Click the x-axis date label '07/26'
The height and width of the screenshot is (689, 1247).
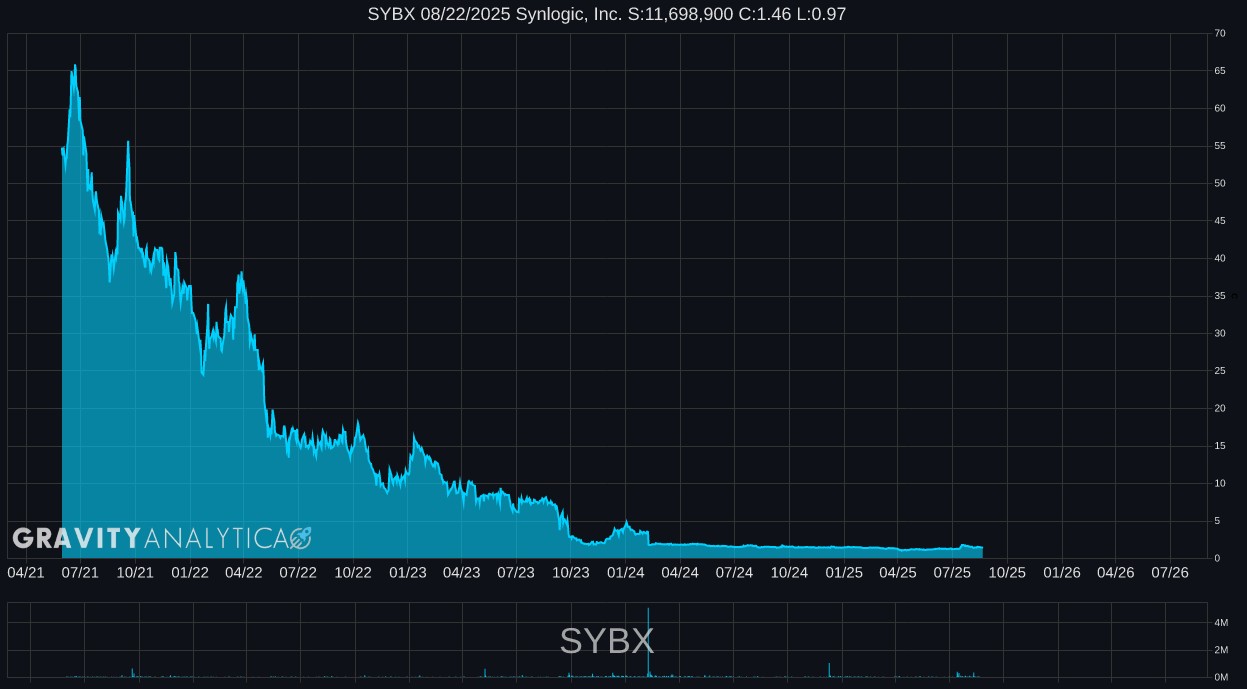click(1170, 573)
